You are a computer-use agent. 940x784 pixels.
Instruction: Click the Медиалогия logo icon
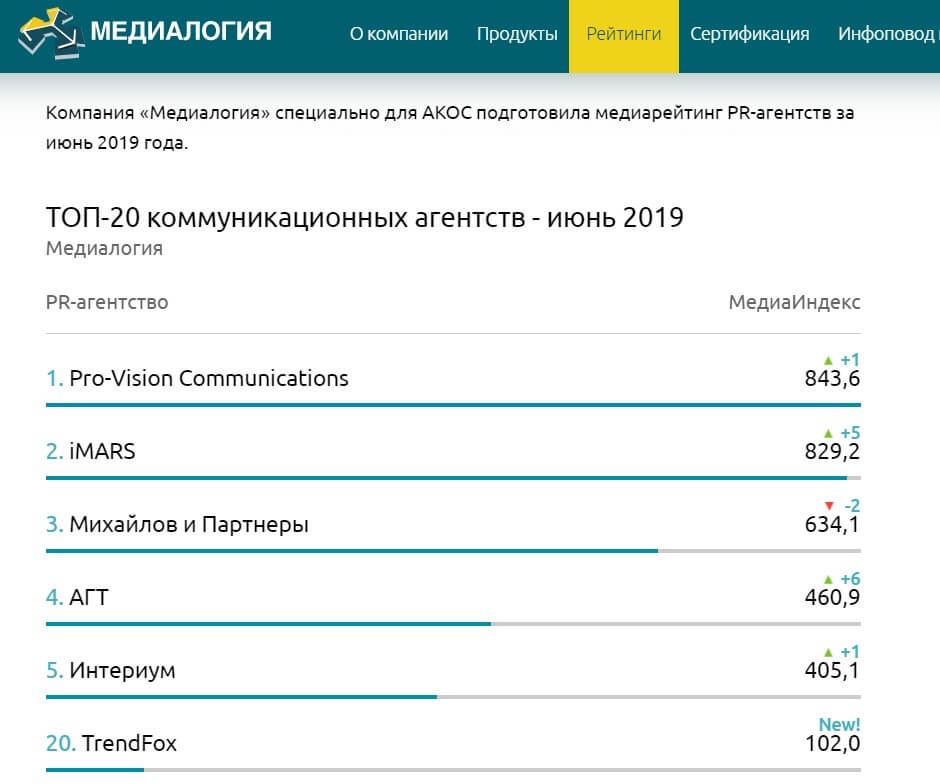[51, 34]
